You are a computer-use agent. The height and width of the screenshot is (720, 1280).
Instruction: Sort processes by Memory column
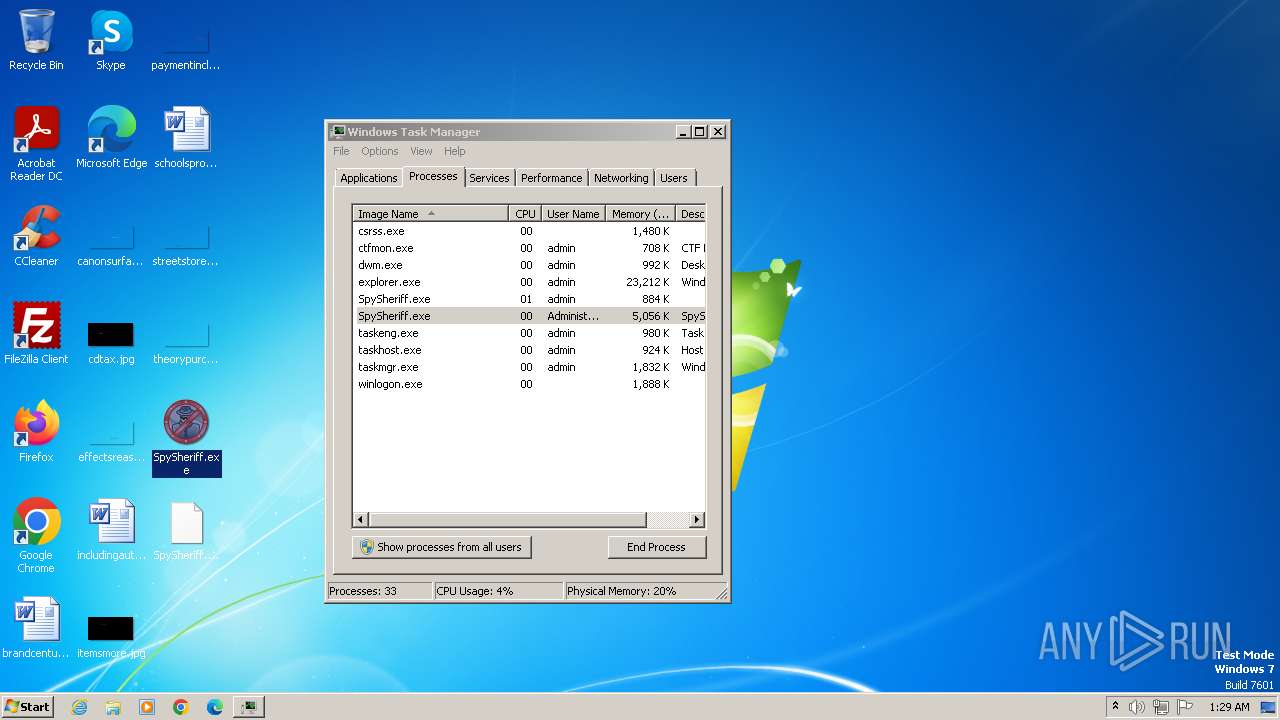[640, 214]
